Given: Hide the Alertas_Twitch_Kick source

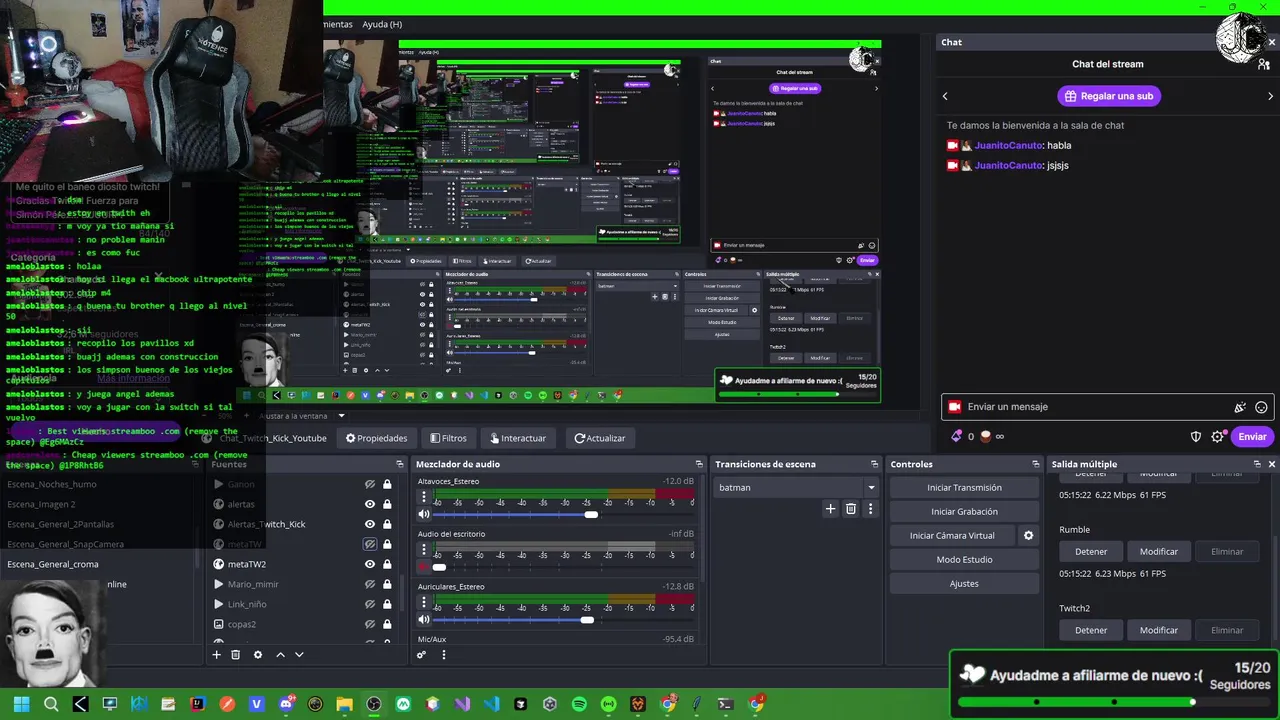Looking at the screenshot, I should pyautogui.click(x=370, y=524).
